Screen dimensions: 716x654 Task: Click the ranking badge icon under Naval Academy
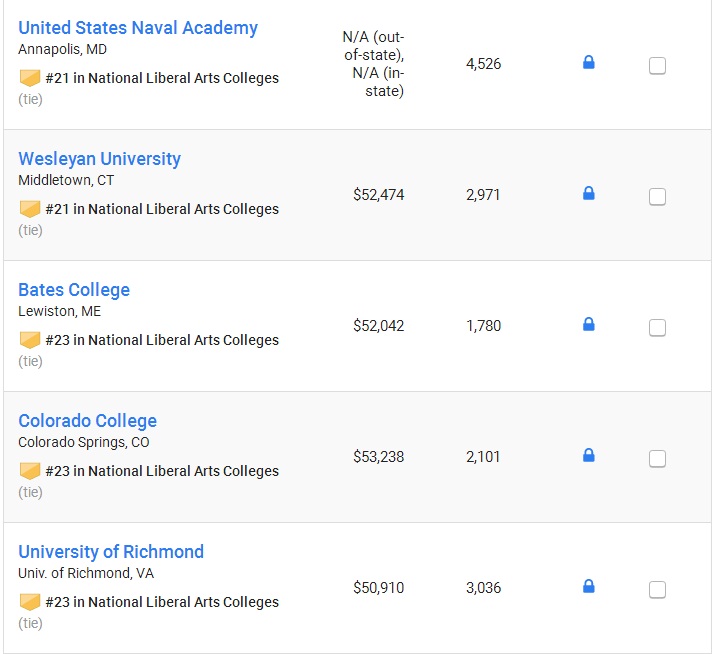[x=30, y=78]
